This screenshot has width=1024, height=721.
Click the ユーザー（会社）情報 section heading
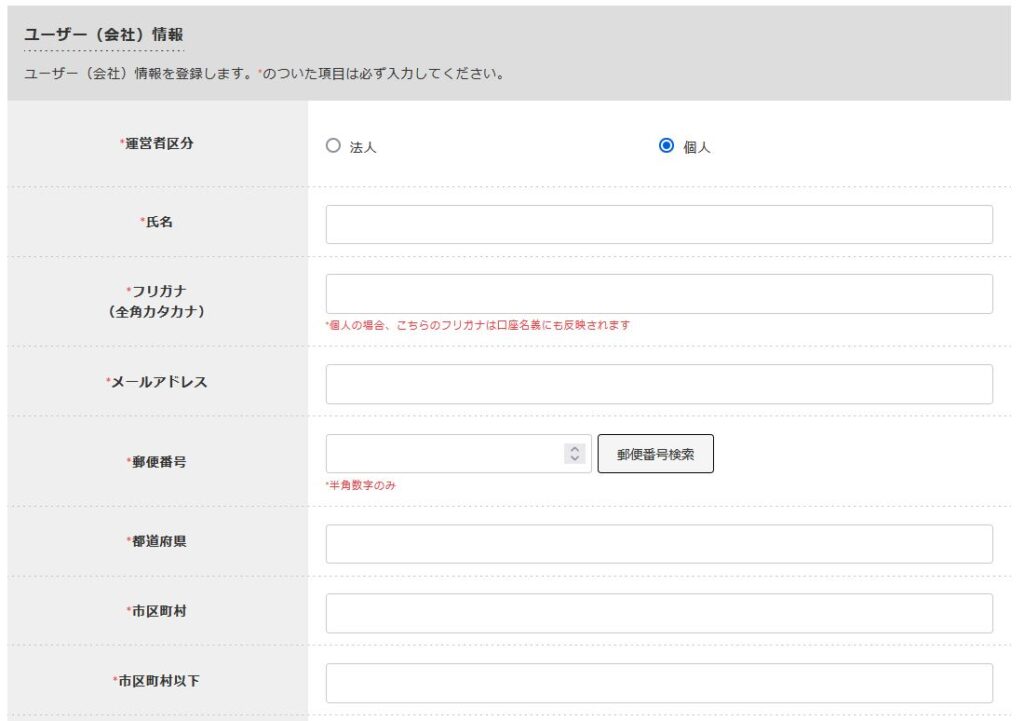point(103,35)
